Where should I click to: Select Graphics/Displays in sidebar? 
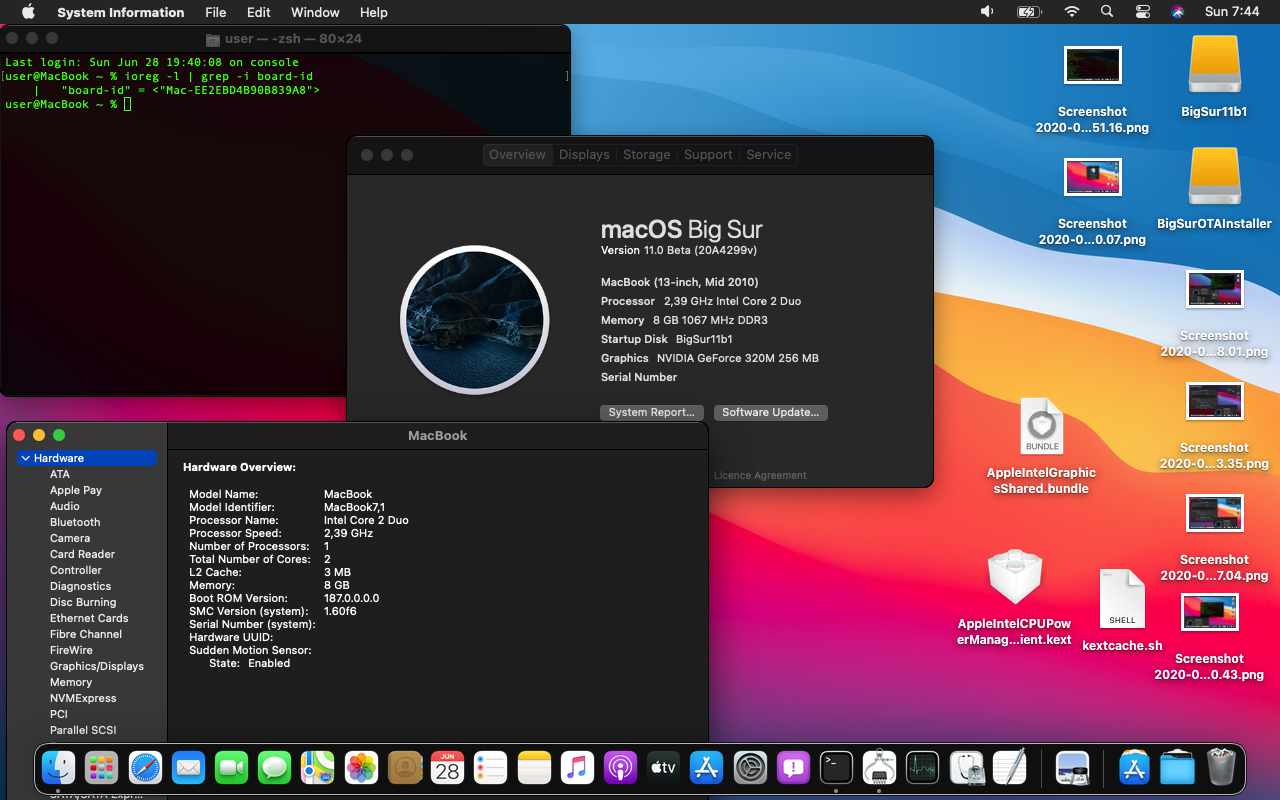(97, 666)
